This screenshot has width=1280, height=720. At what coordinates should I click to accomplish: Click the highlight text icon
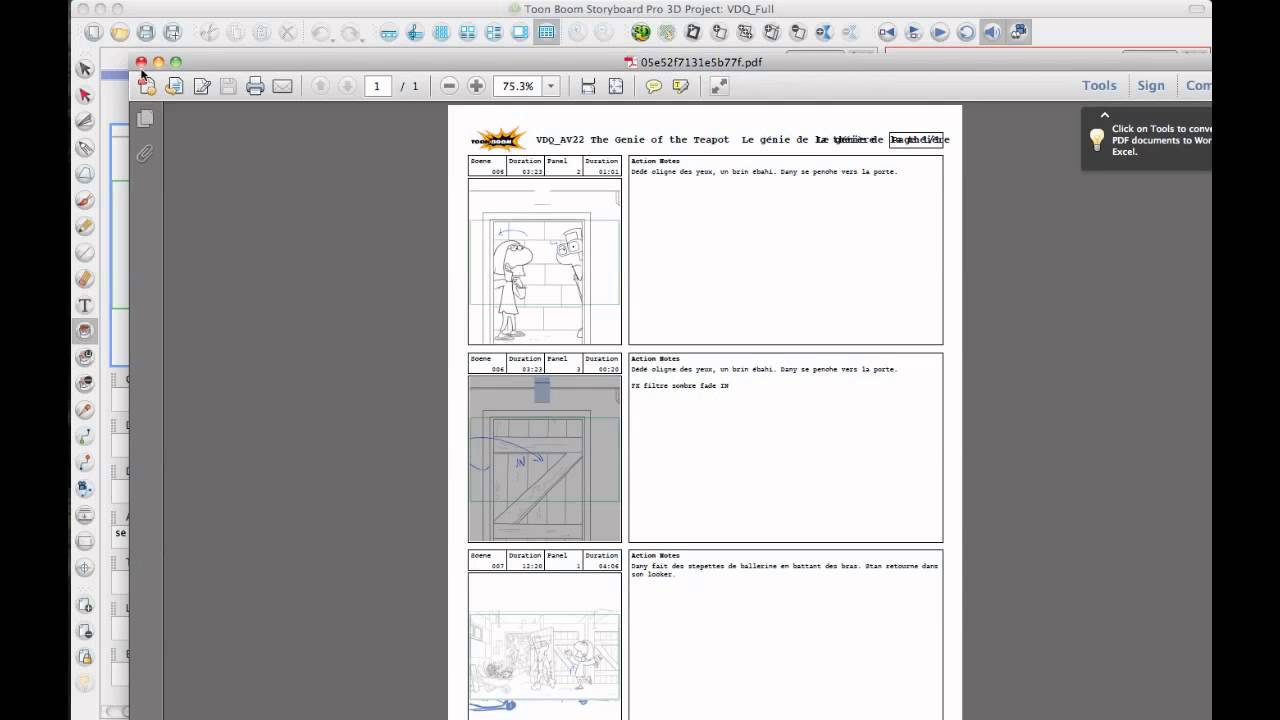pos(681,86)
